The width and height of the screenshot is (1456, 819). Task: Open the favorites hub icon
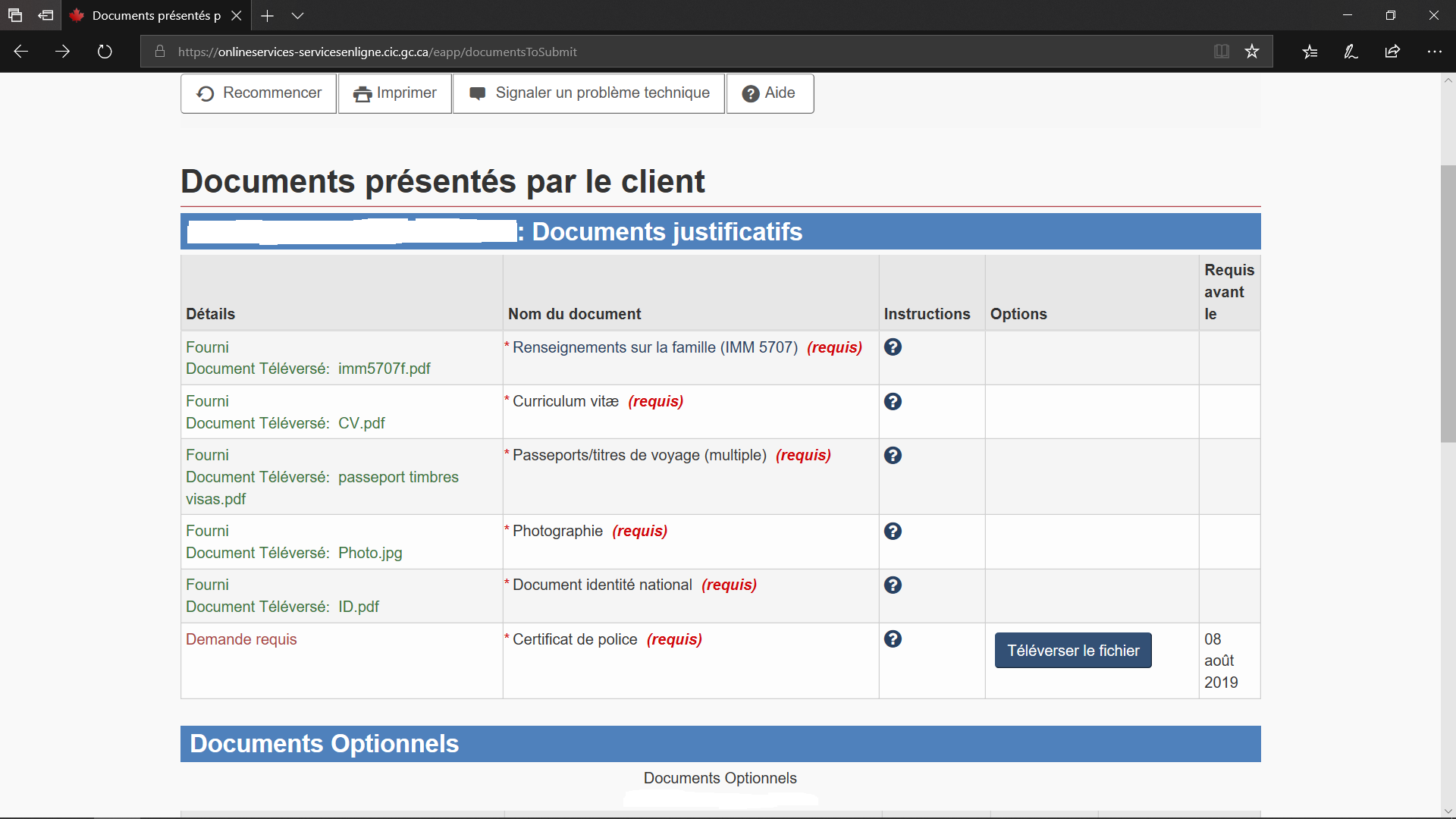pos(1310,52)
